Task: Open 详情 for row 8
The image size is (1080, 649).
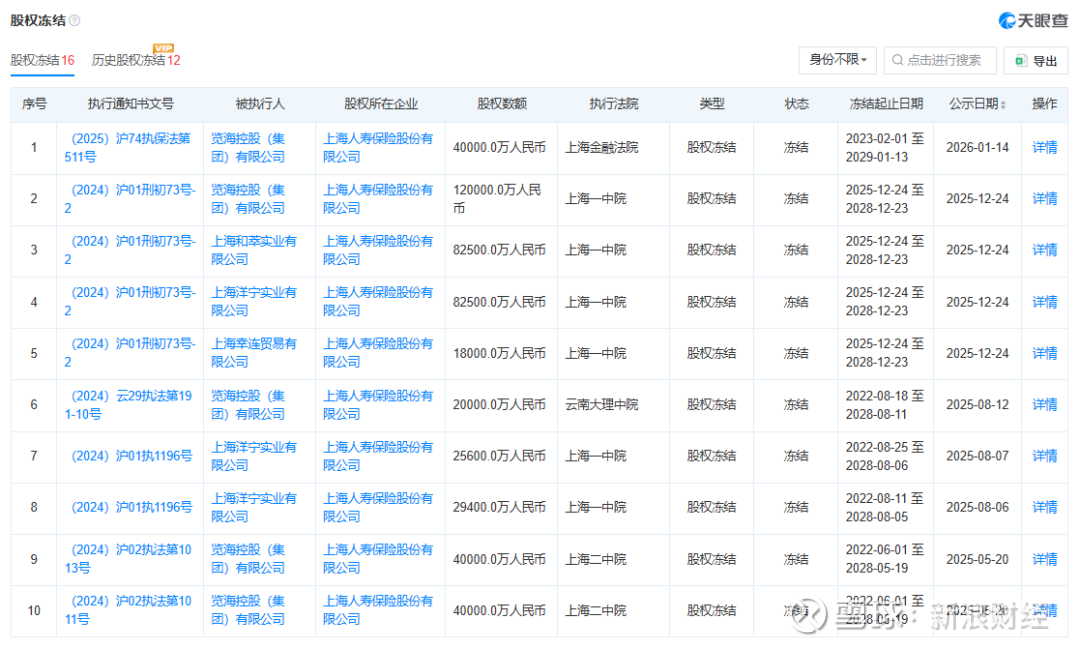Action: [x=1044, y=507]
